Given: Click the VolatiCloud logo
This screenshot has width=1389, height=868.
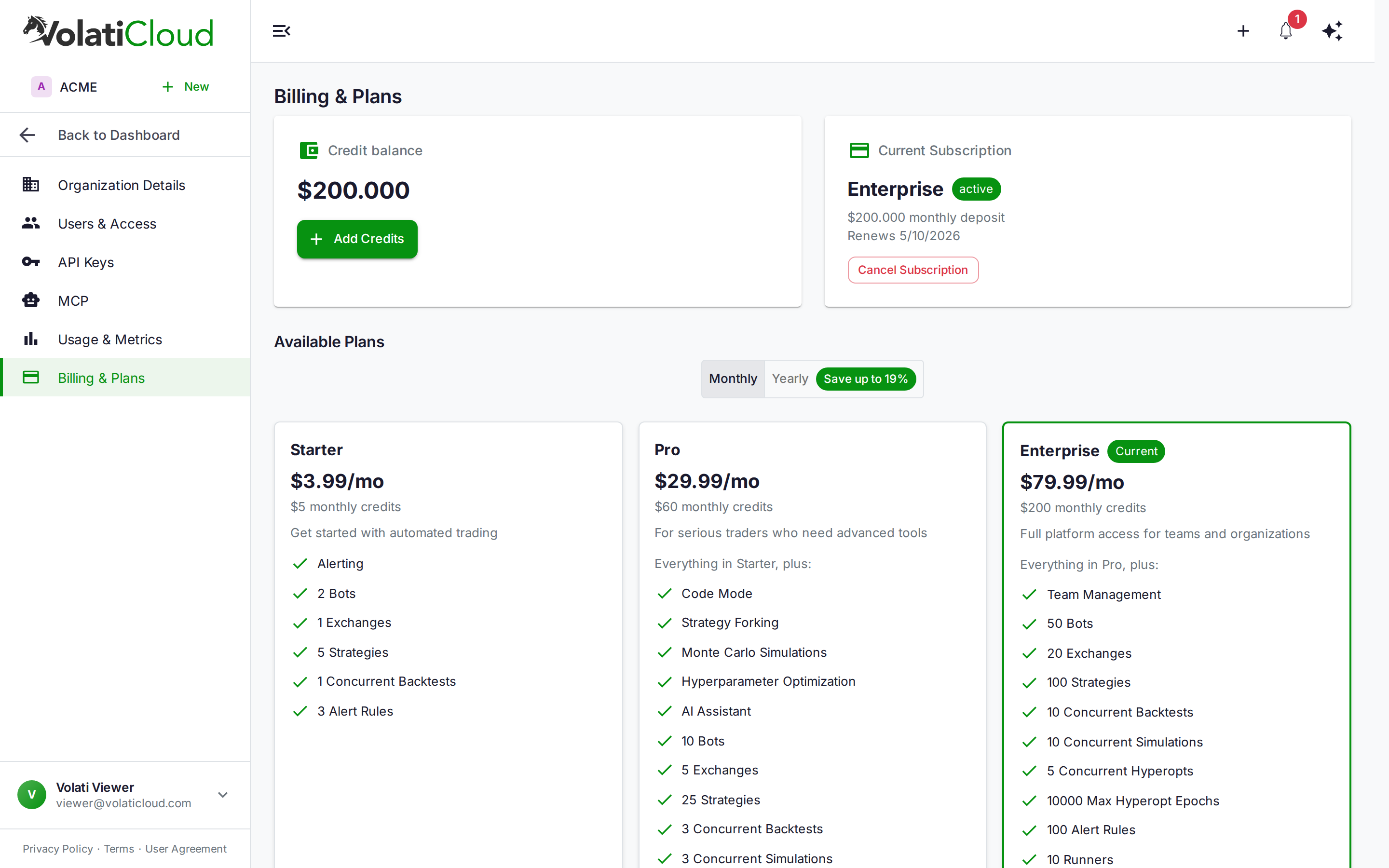Looking at the screenshot, I should (118, 31).
